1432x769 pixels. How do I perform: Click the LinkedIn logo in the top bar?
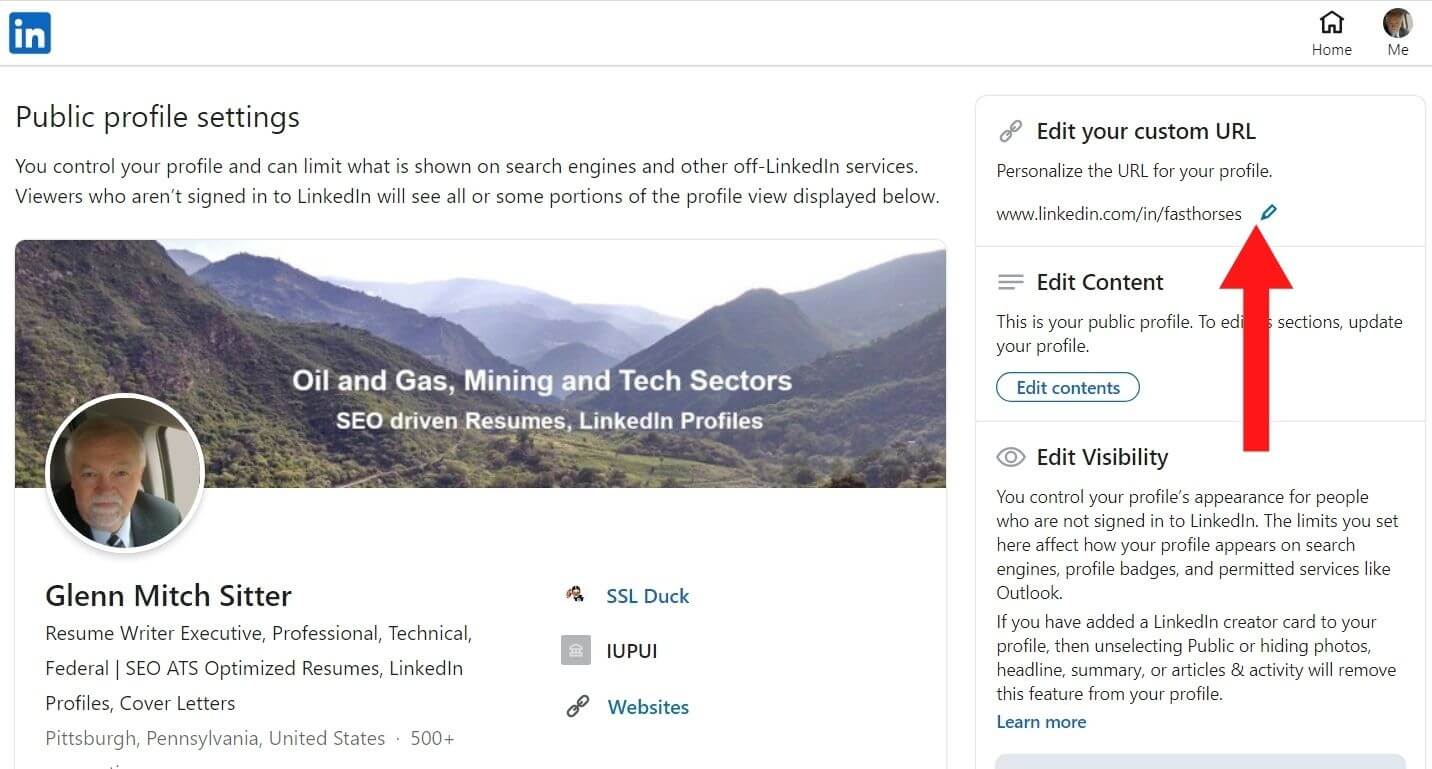pos(29,32)
